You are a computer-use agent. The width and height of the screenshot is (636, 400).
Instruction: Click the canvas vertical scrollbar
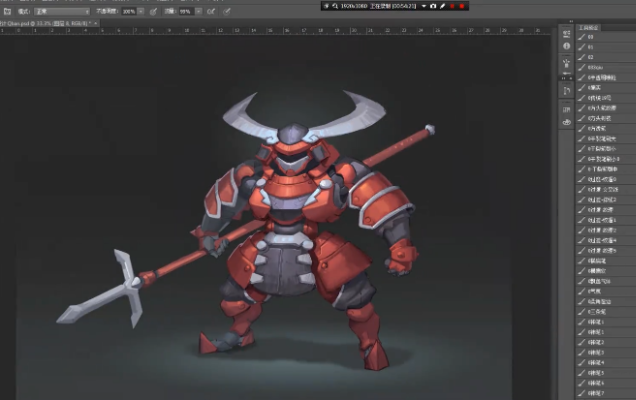click(555, 200)
